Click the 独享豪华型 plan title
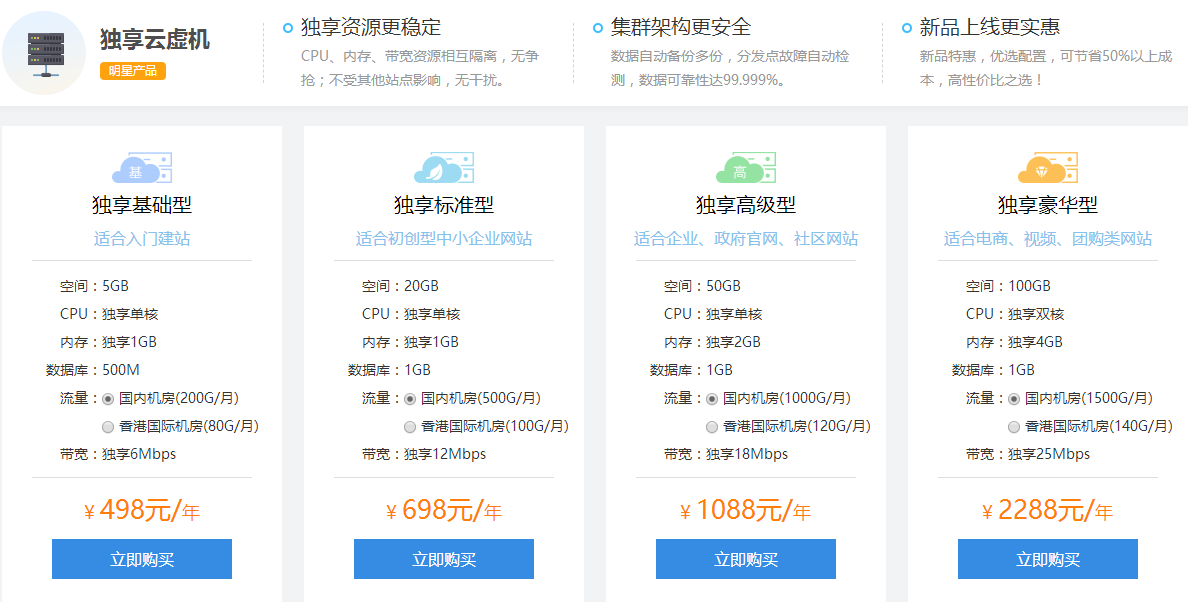The image size is (1188, 602). 1048,205
